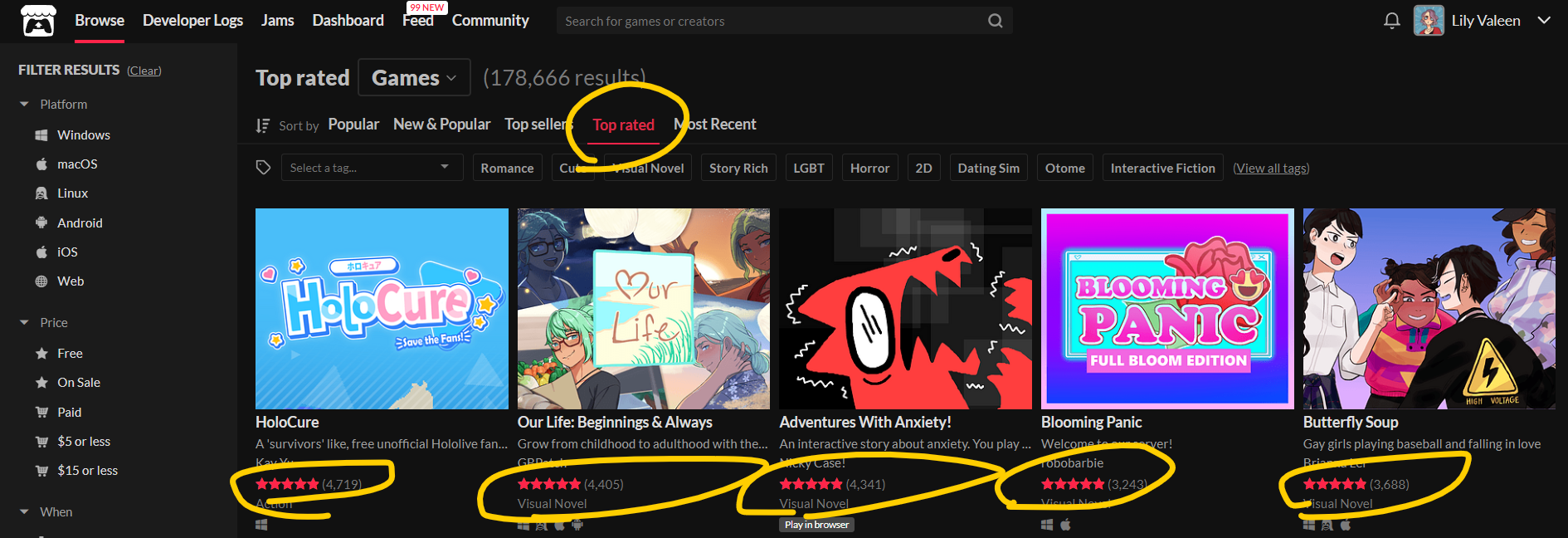
Task: Click Lily Valeen's profile avatar
Action: [1428, 21]
